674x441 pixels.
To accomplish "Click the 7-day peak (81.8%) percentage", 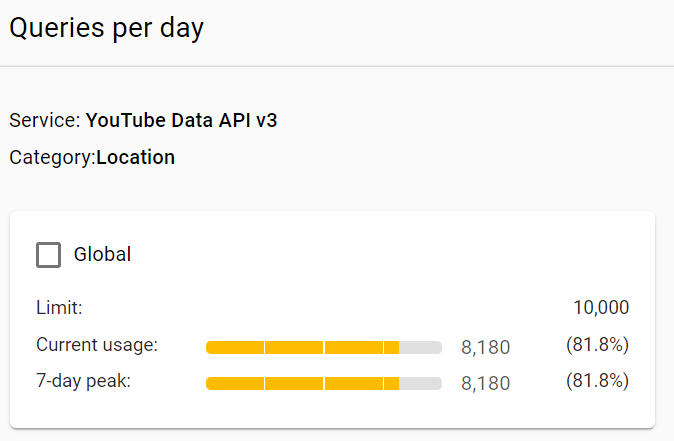I will click(597, 381).
